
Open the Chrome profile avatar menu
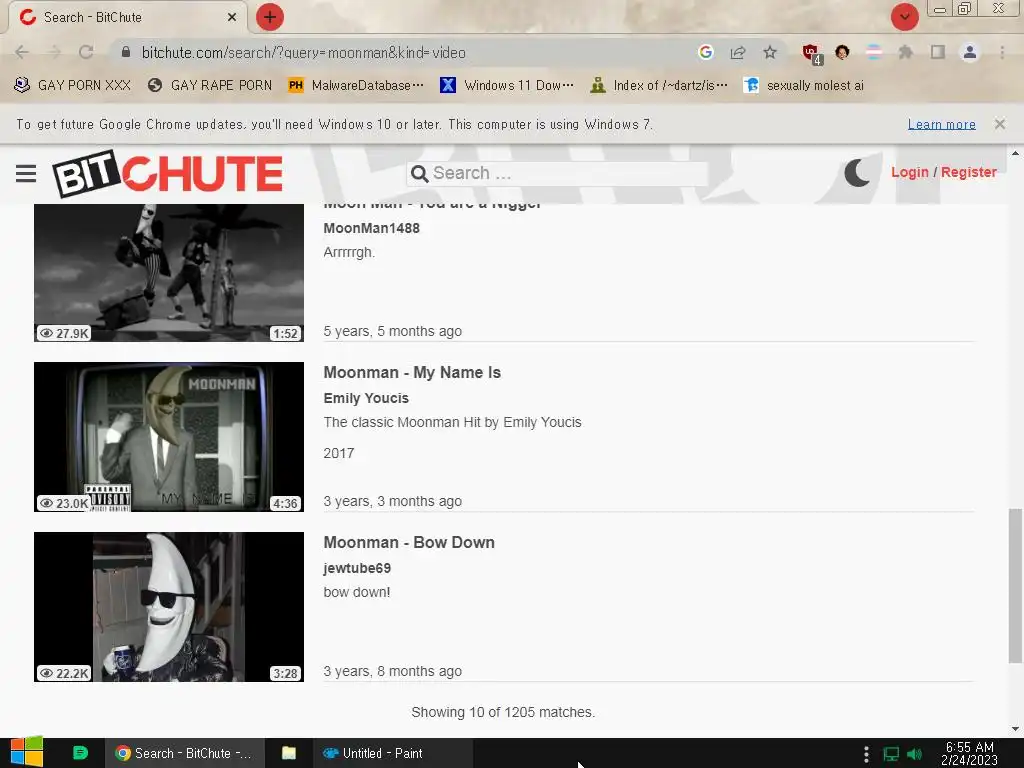point(970,52)
